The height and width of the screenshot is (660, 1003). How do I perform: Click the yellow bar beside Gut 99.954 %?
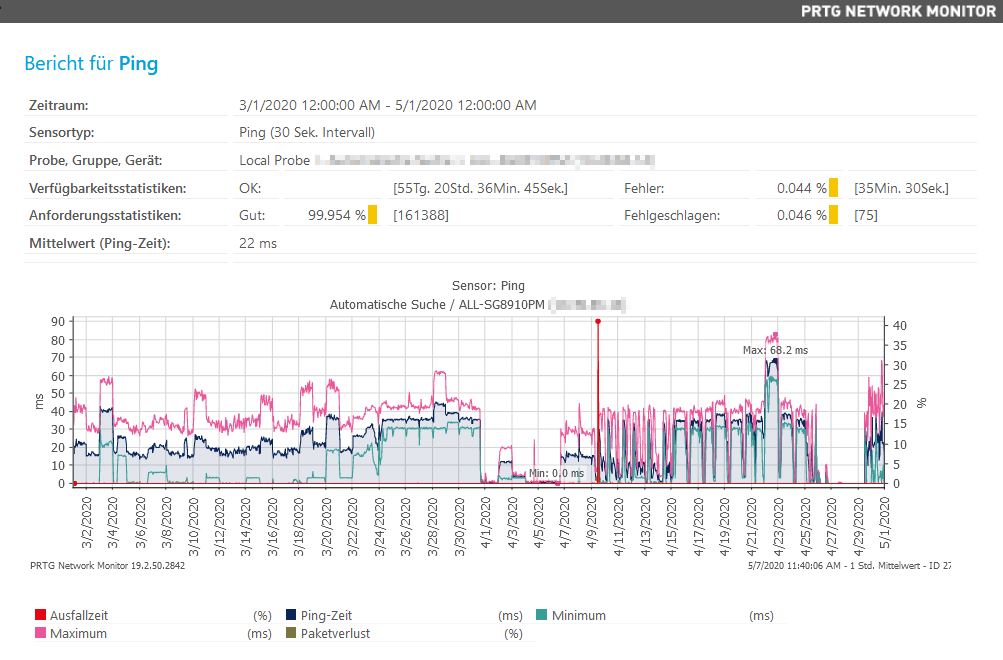click(x=372, y=215)
